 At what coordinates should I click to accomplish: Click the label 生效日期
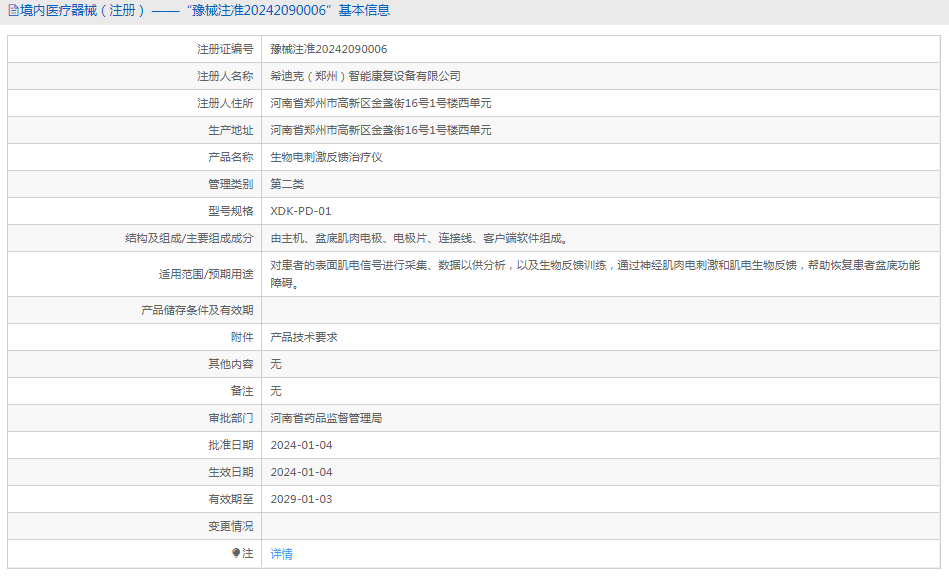pyautogui.click(x=231, y=472)
